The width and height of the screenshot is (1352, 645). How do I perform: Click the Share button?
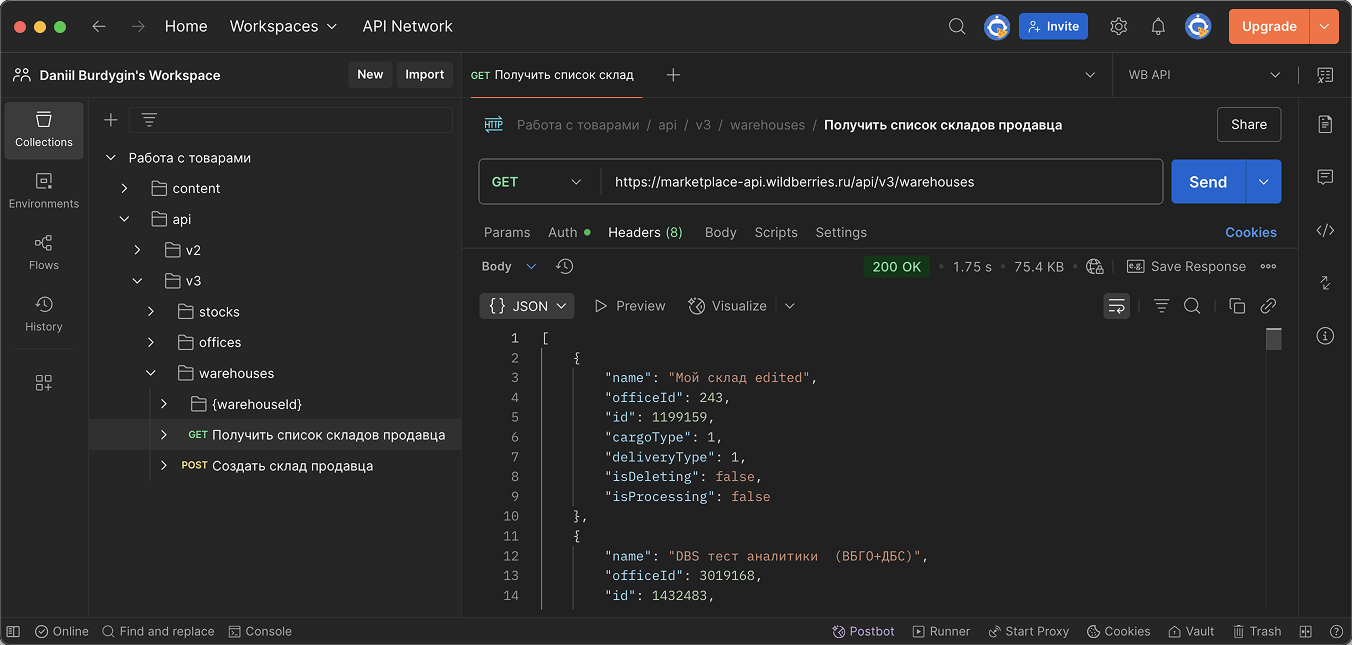point(1248,124)
